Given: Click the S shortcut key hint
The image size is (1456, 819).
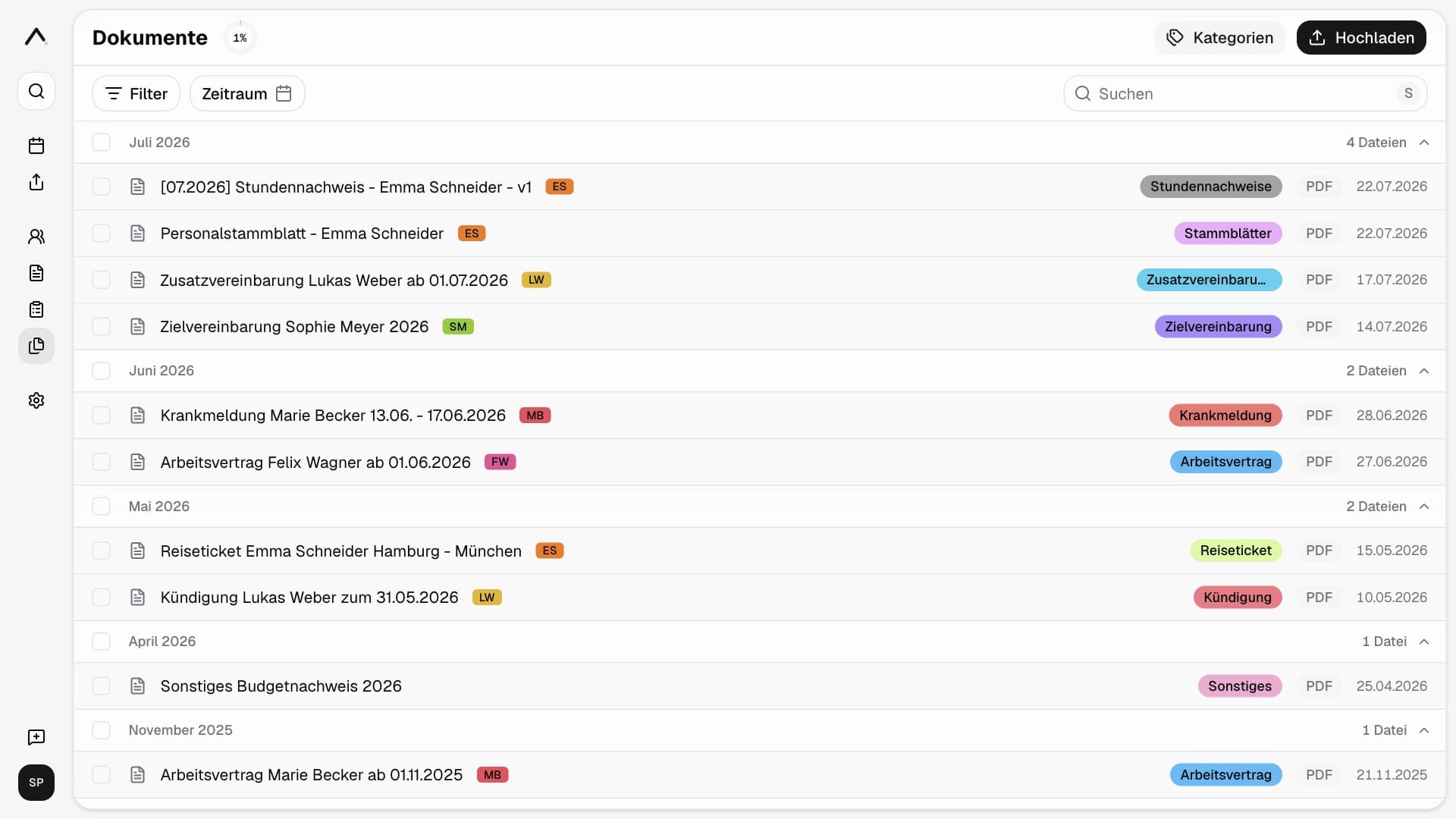Looking at the screenshot, I should pyautogui.click(x=1408, y=93).
